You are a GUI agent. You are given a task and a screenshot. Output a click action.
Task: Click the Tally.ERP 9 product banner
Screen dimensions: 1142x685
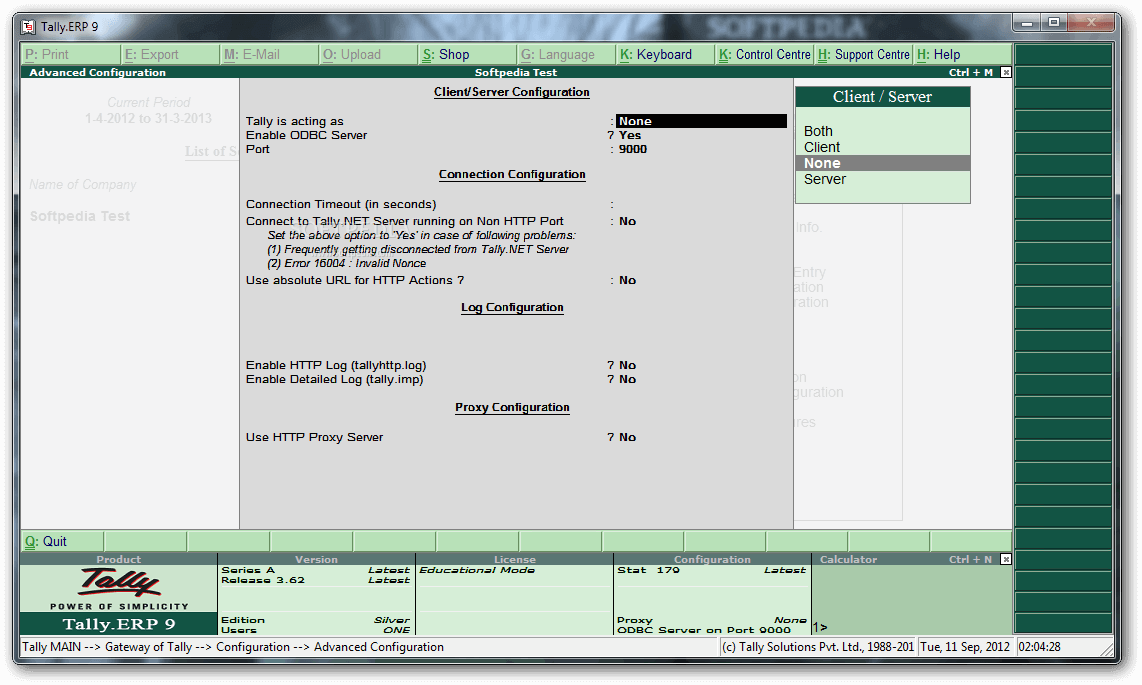[119, 624]
